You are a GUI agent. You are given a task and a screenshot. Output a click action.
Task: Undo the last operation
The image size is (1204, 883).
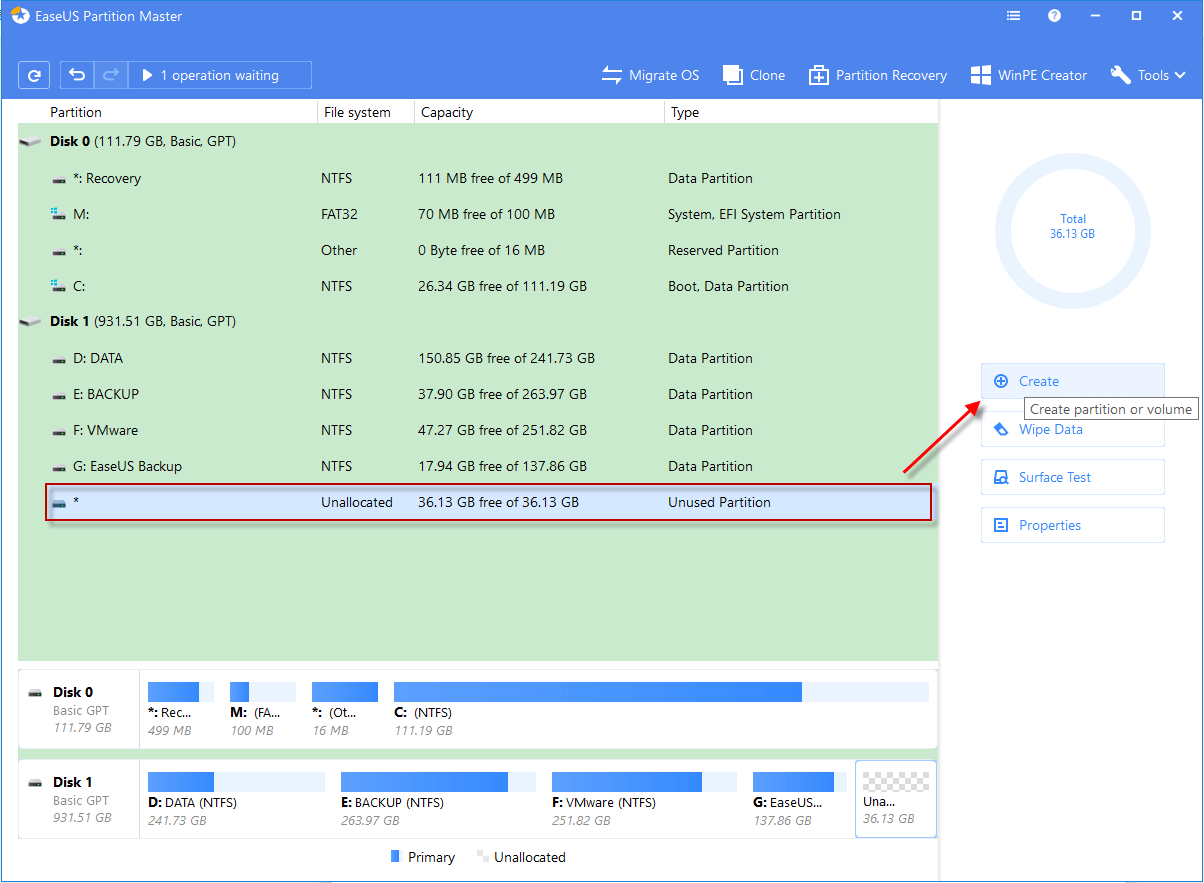[77, 75]
